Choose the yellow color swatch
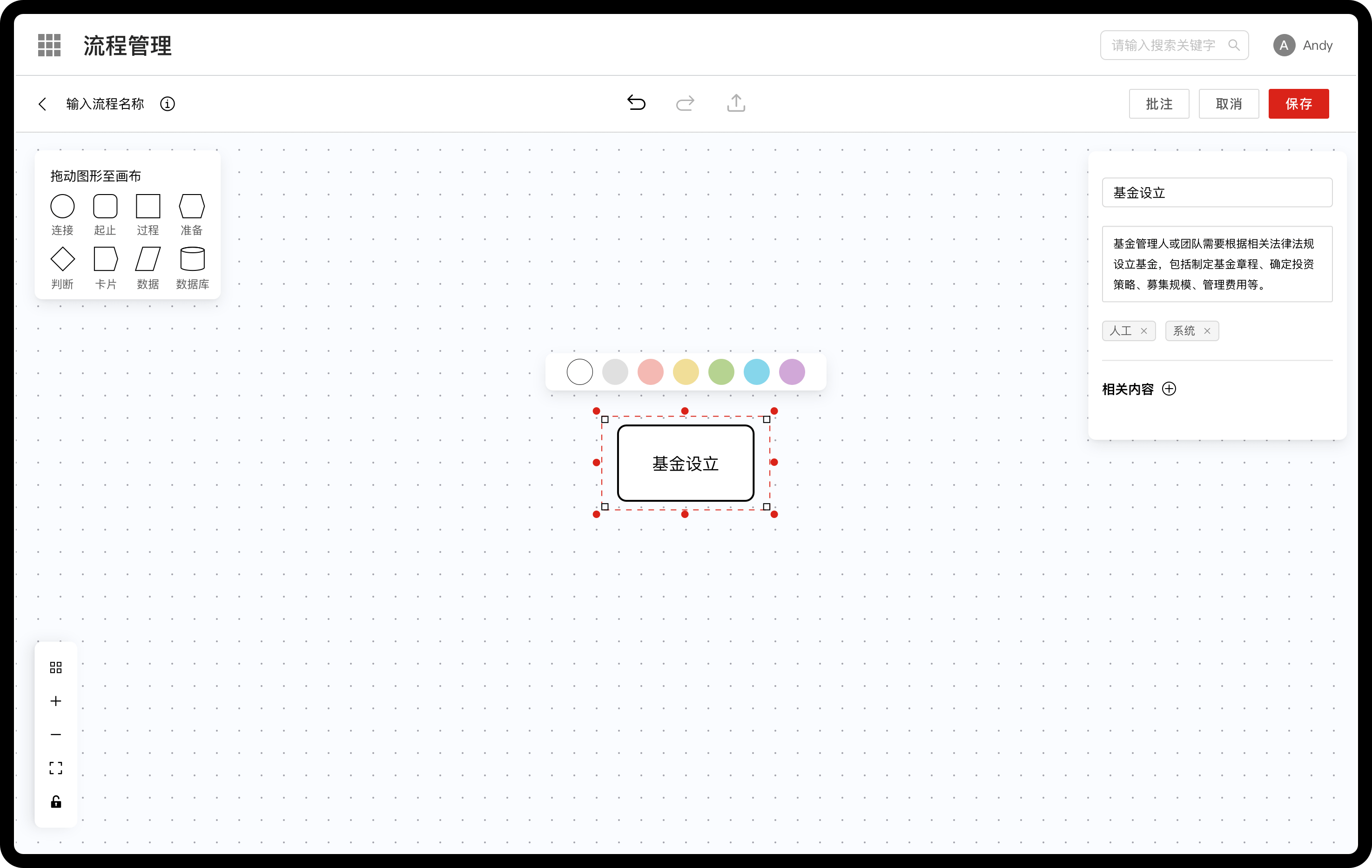 pos(686,372)
